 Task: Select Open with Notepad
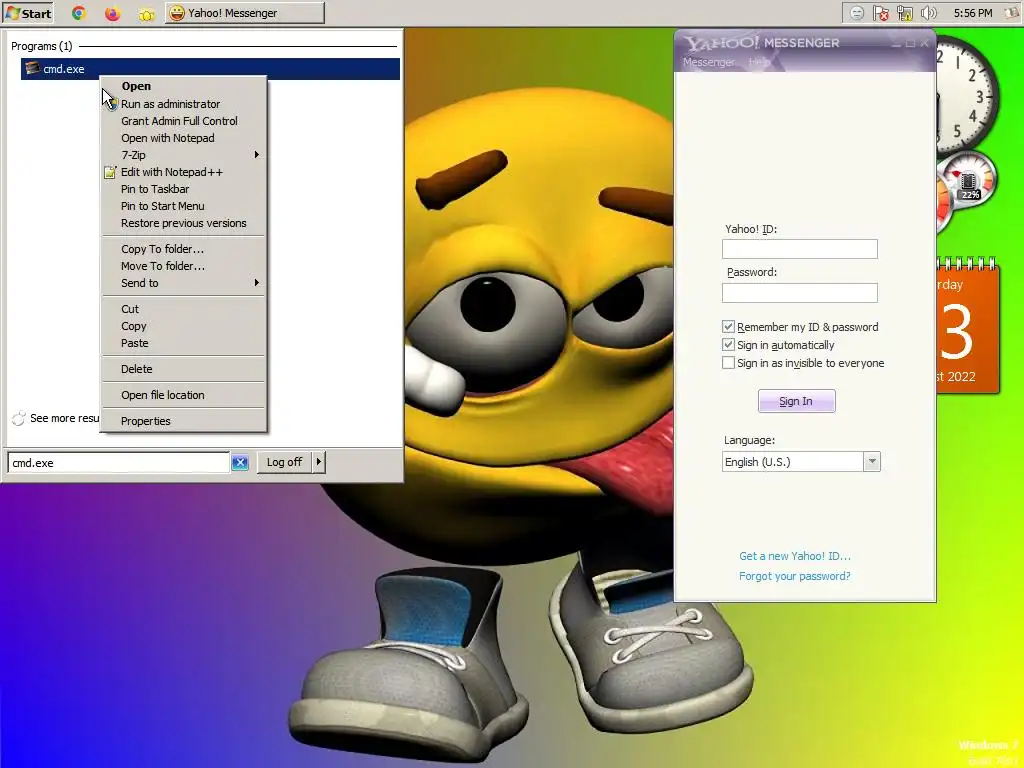click(184, 138)
